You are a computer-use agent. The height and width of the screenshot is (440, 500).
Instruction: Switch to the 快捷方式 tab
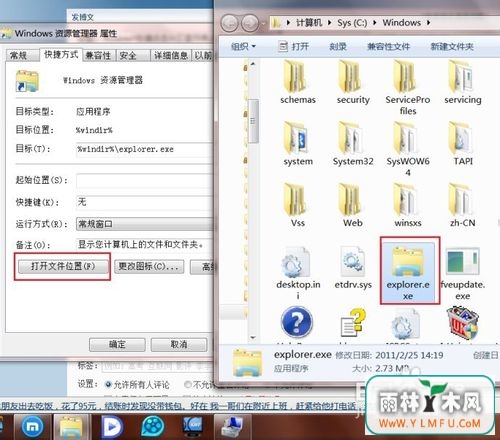[x=61, y=54]
